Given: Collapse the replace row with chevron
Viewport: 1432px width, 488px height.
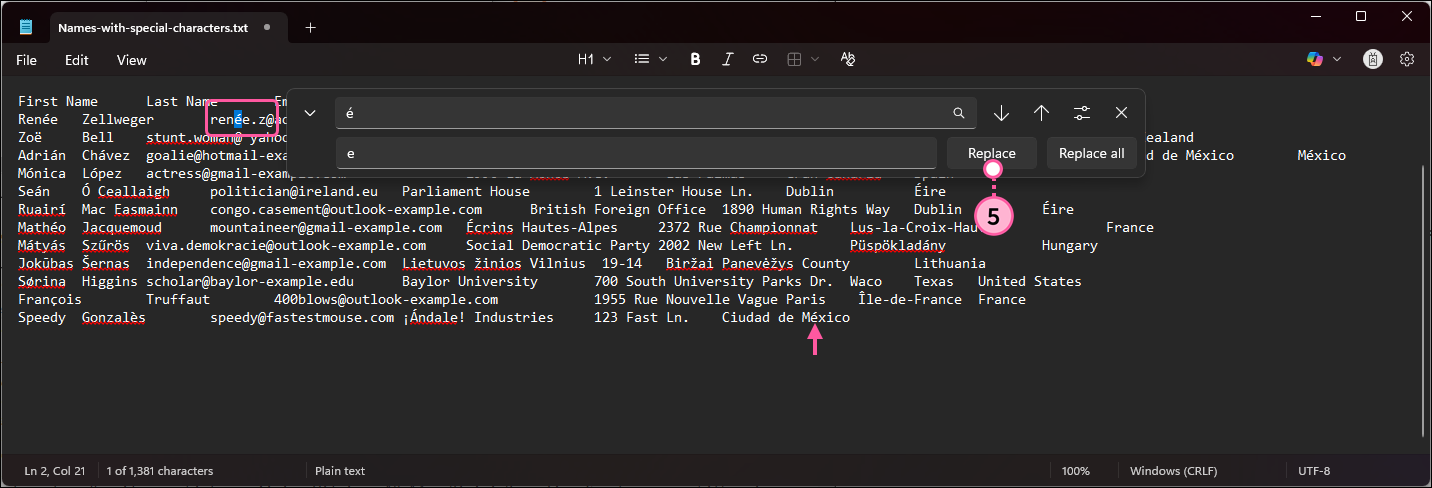Looking at the screenshot, I should click(309, 113).
